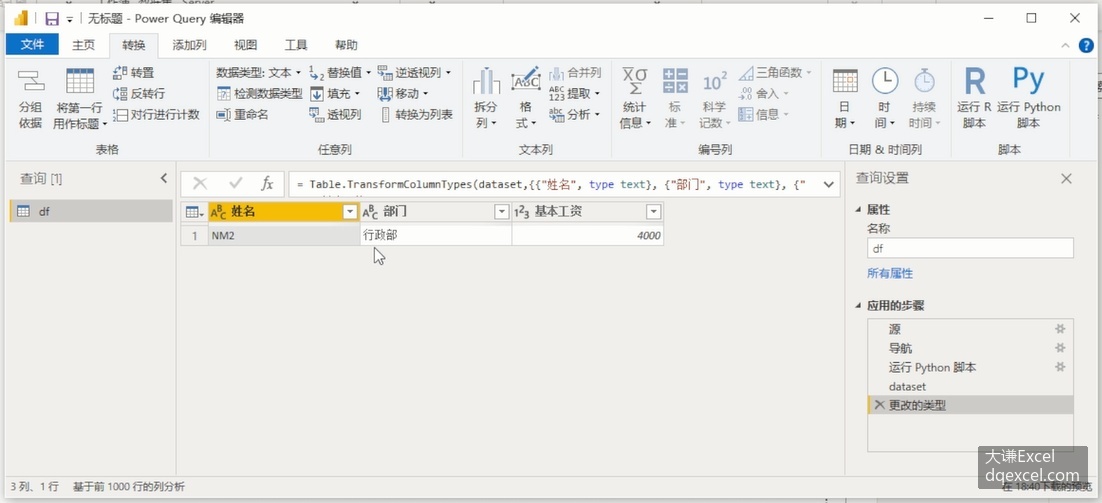Click Transpose (转置) in the ribbon

(x=134, y=72)
